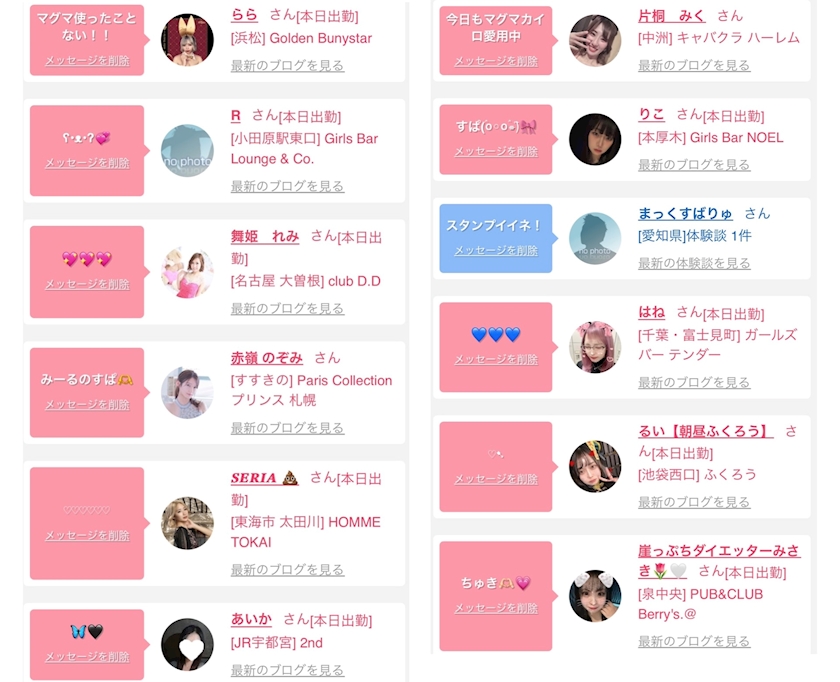Delete the スタンプイイネ！ message

[x=496, y=250]
